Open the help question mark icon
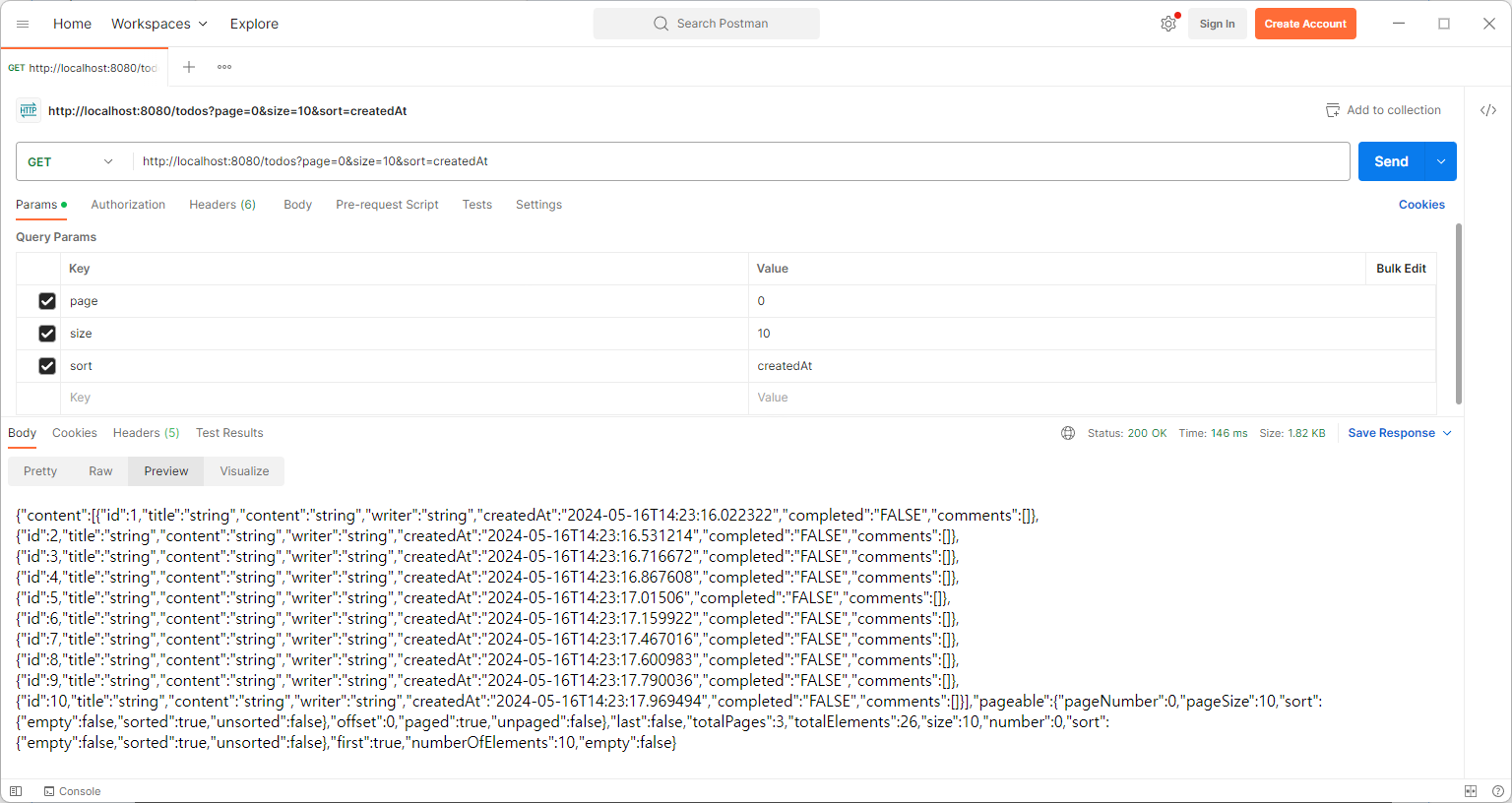This screenshot has width=1512, height=803. point(1498,791)
